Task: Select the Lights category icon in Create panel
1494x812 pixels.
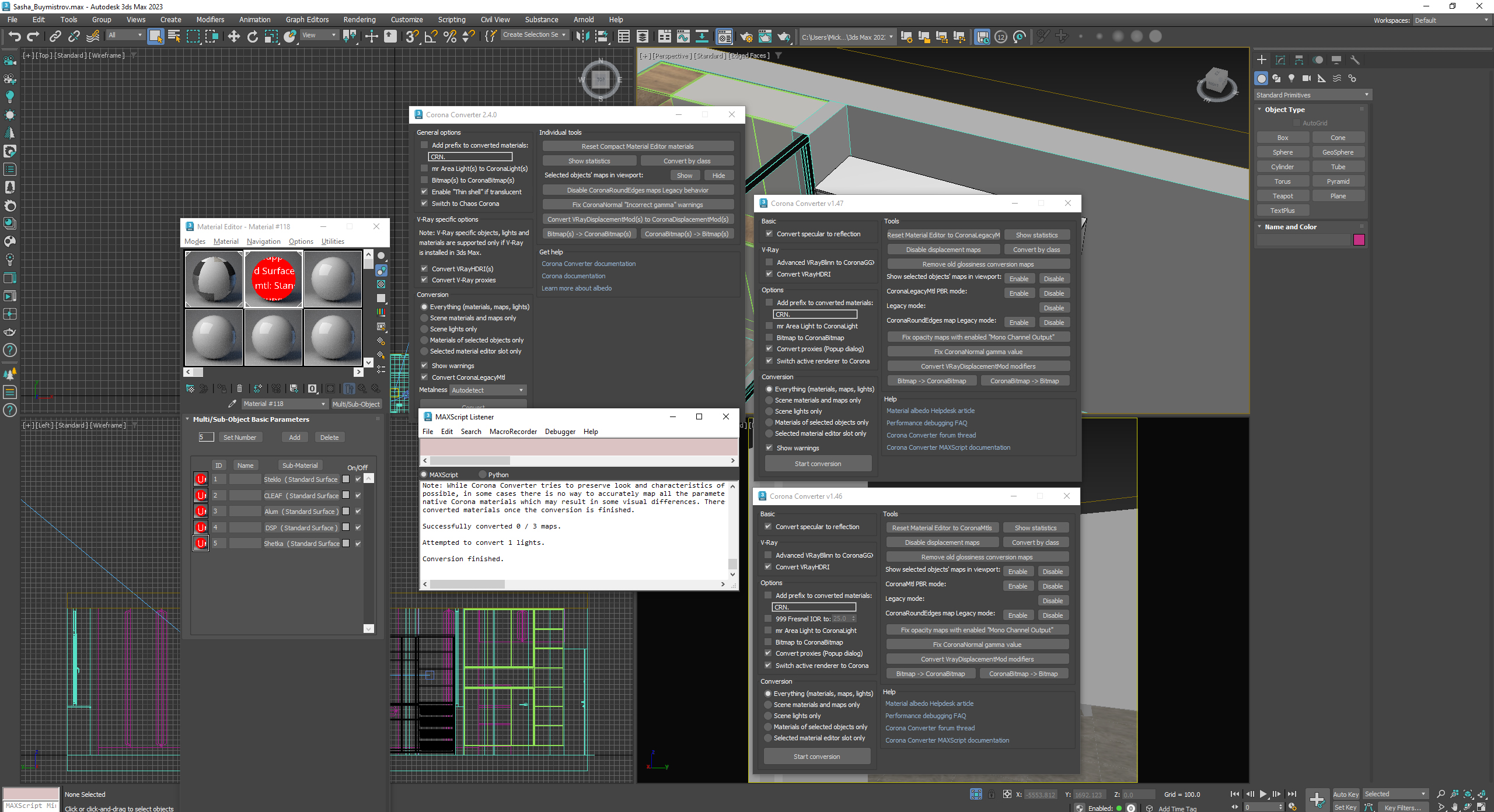Action: (x=1291, y=78)
